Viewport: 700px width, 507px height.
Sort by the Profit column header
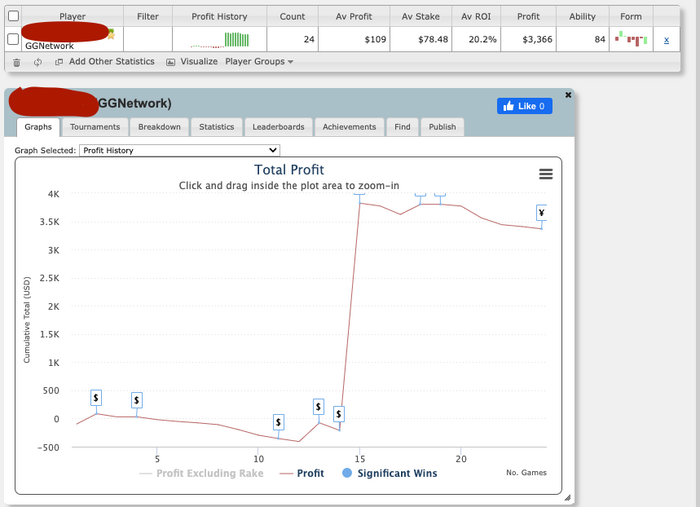(x=528, y=17)
